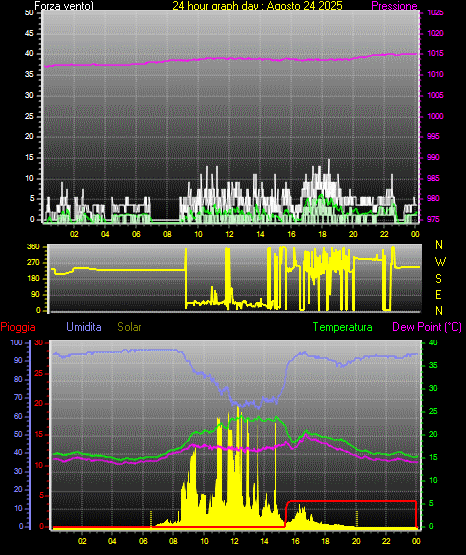This screenshot has width=466, height=555.
Task: Click the Forza vento title label
Action: [64, 6]
